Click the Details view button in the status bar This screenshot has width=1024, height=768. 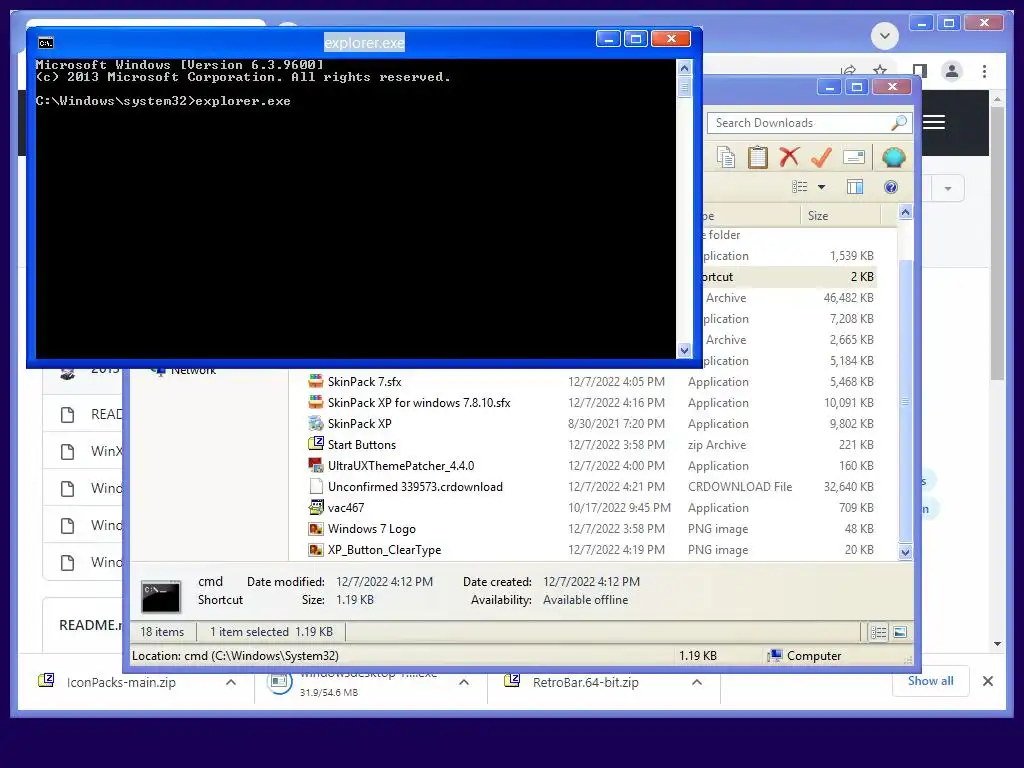point(878,632)
